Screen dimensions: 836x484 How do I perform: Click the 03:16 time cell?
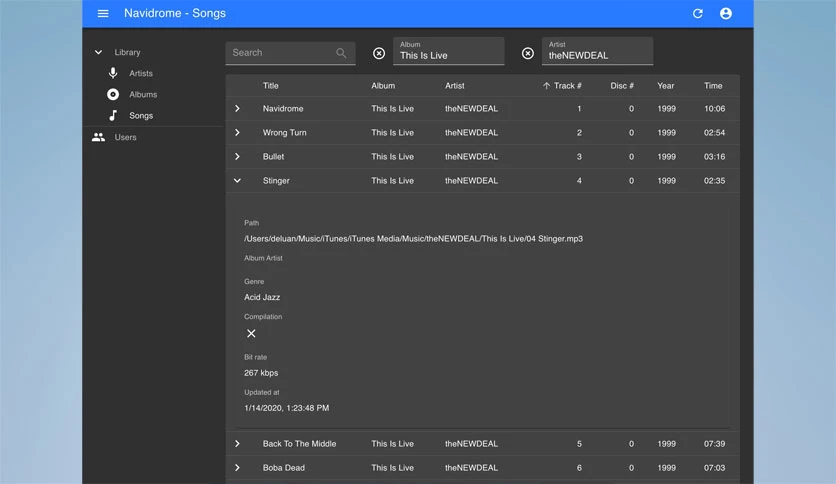pos(714,157)
